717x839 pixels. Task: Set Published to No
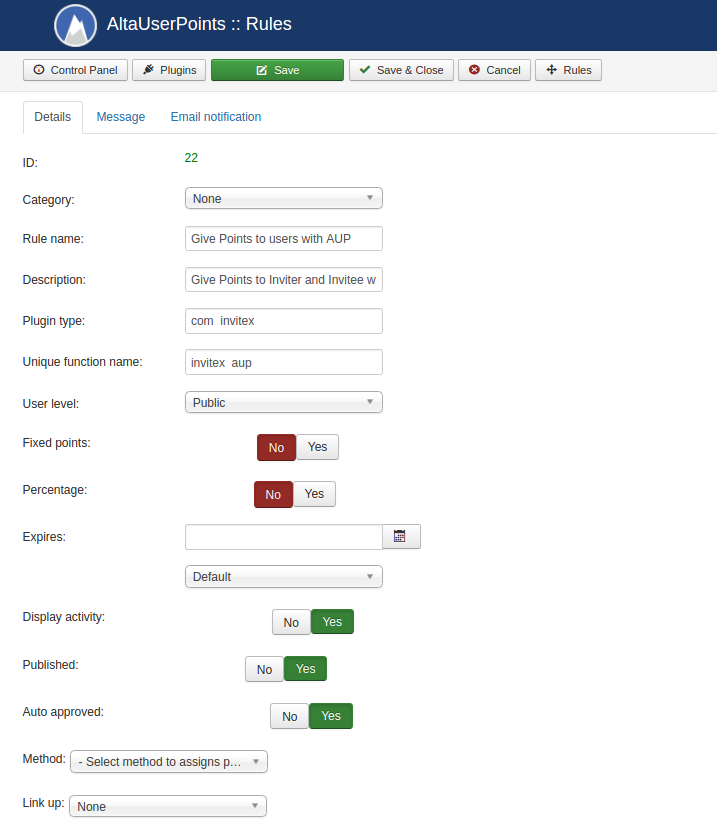(264, 669)
